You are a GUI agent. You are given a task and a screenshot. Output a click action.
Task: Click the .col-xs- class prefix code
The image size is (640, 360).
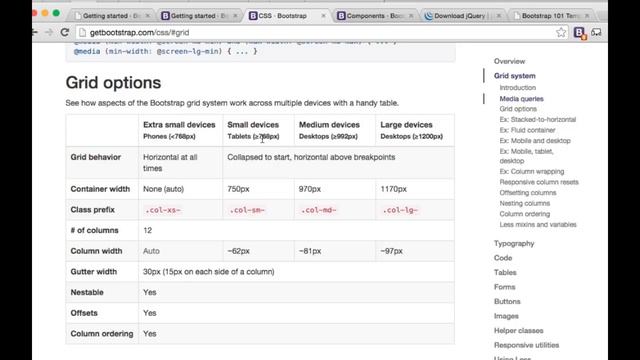[163, 210]
